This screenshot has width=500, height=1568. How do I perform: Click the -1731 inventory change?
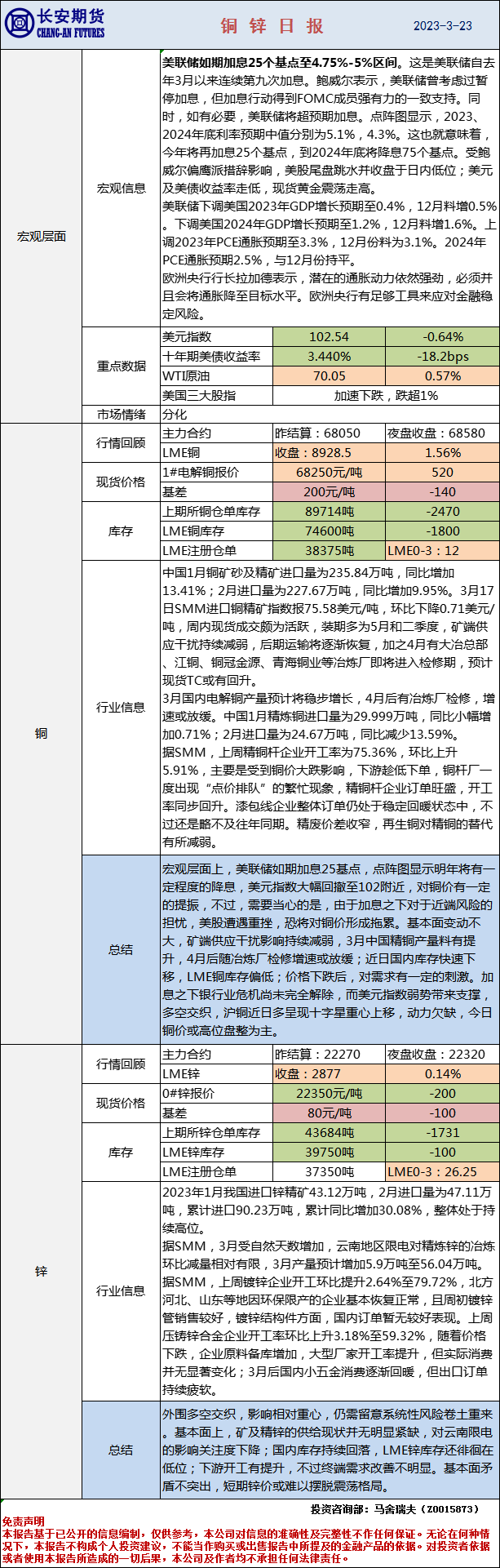click(x=442, y=1133)
